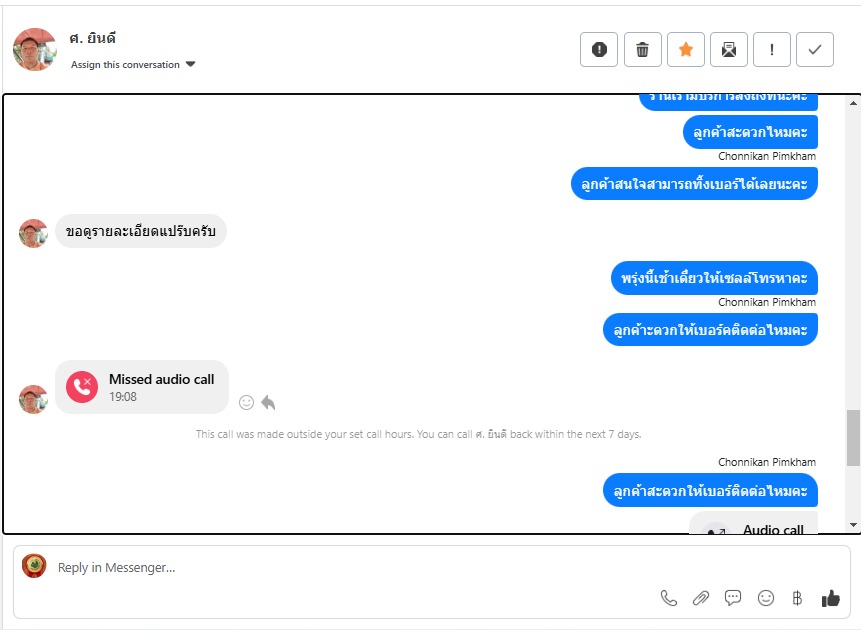Mark conversation as unread with envelope icon

pos(729,49)
